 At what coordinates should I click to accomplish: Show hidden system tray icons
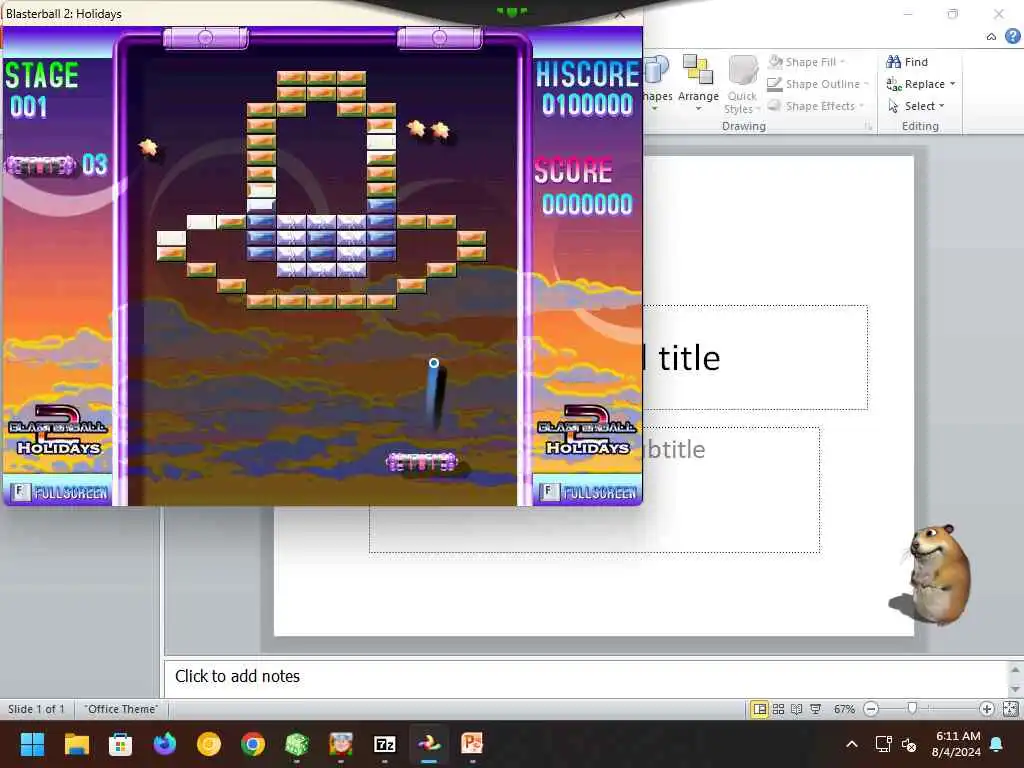click(x=852, y=744)
